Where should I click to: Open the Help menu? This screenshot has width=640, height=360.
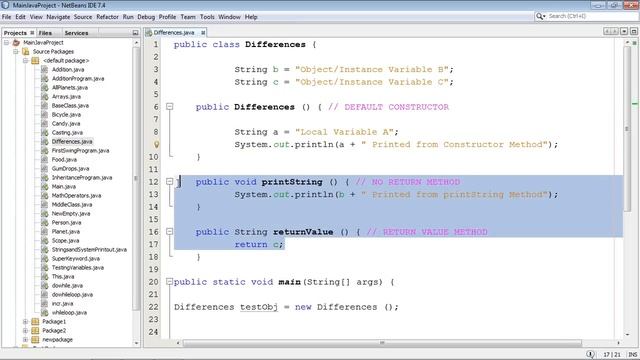(251, 17)
